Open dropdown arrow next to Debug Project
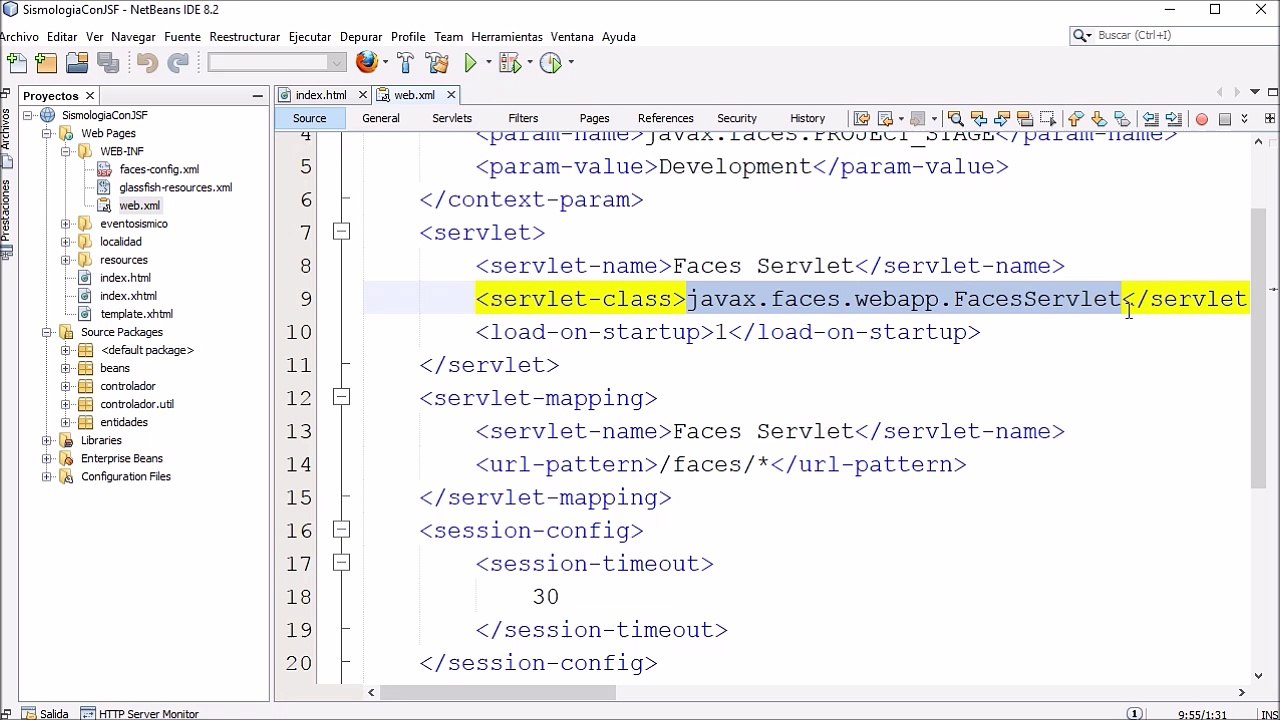Screen dimensions: 1280x720 (x=529, y=63)
